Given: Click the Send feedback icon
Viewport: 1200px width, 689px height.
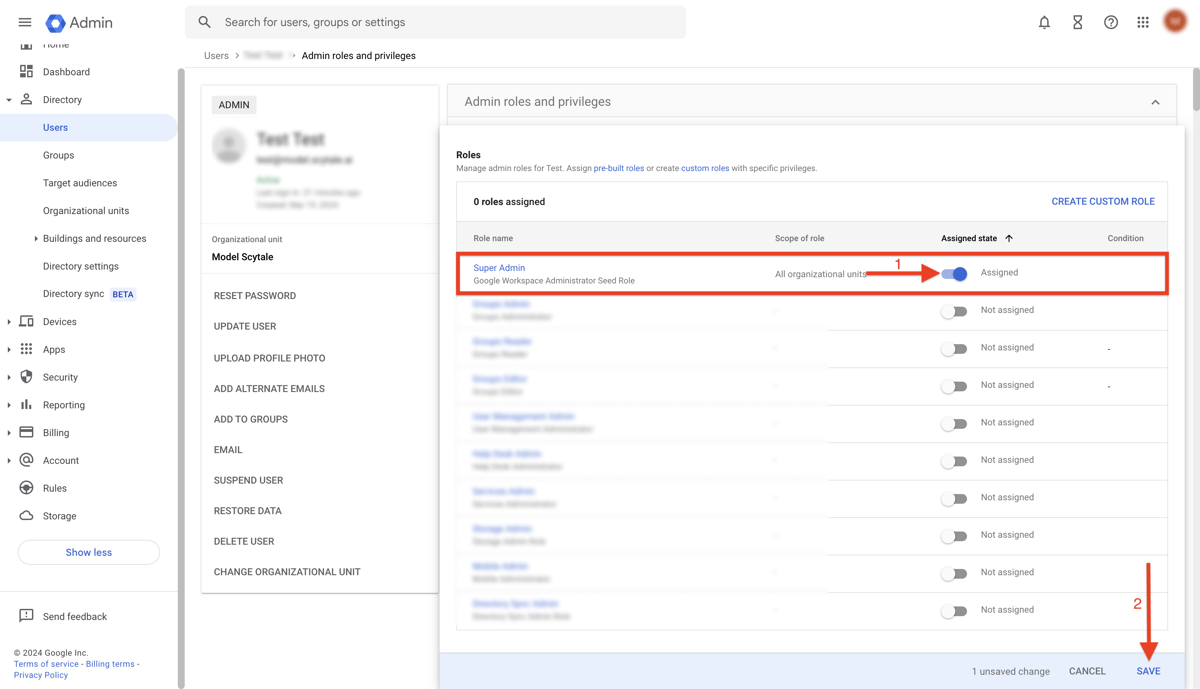Looking at the screenshot, I should click(x=27, y=616).
